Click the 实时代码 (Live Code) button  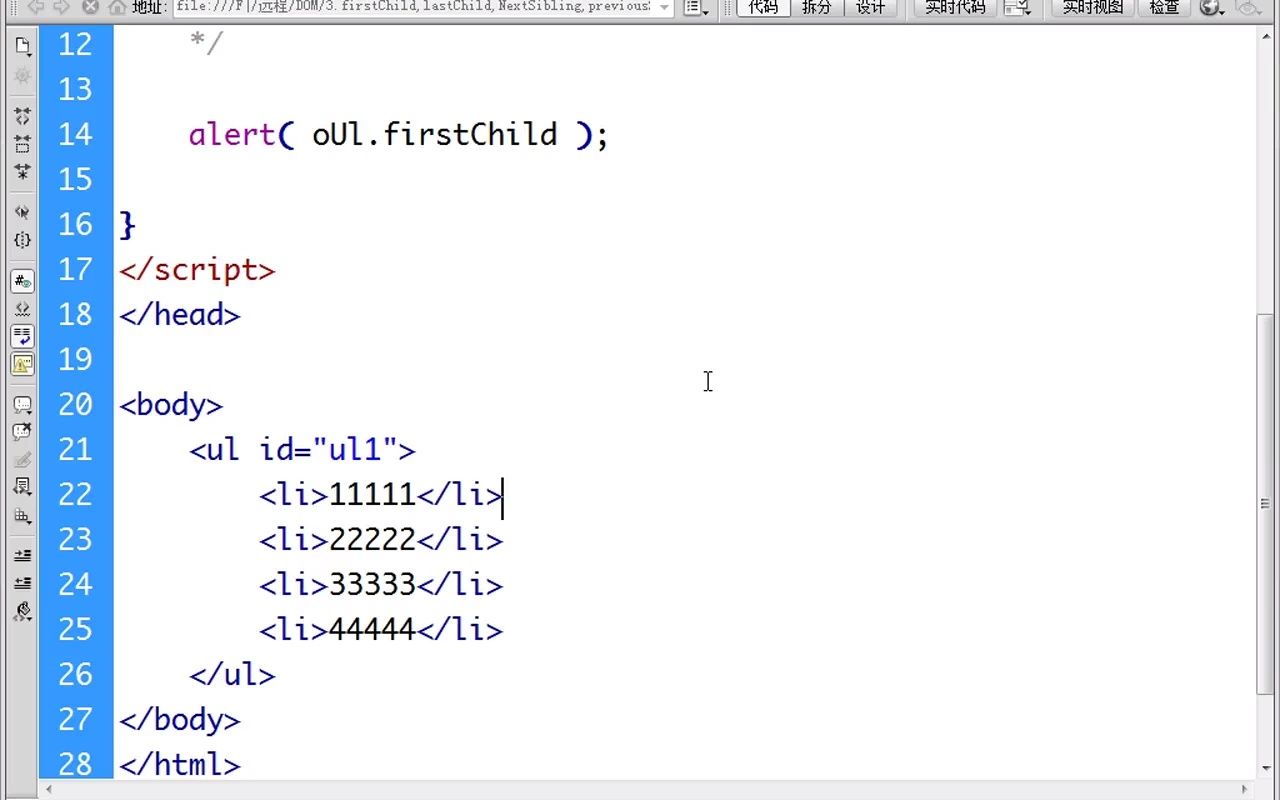pos(954,7)
